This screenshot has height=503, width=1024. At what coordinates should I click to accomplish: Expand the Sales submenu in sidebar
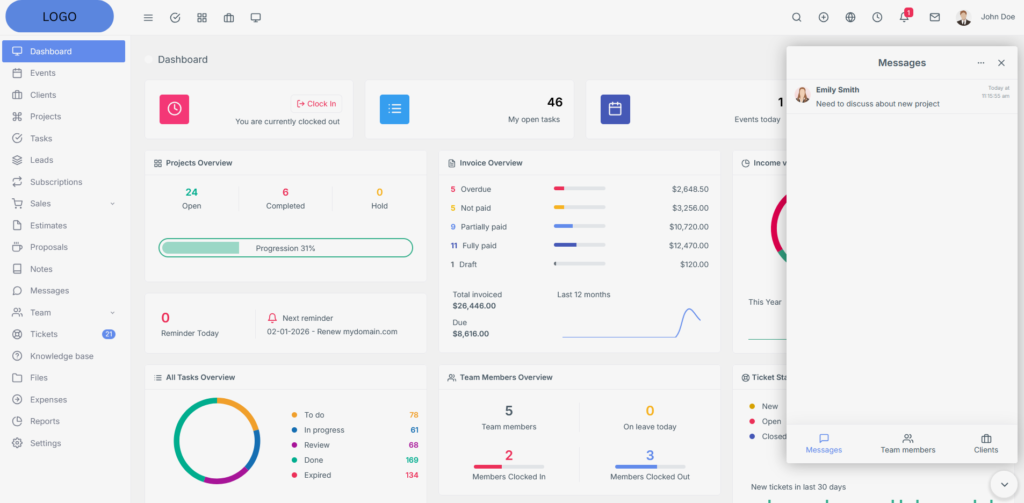pos(63,204)
